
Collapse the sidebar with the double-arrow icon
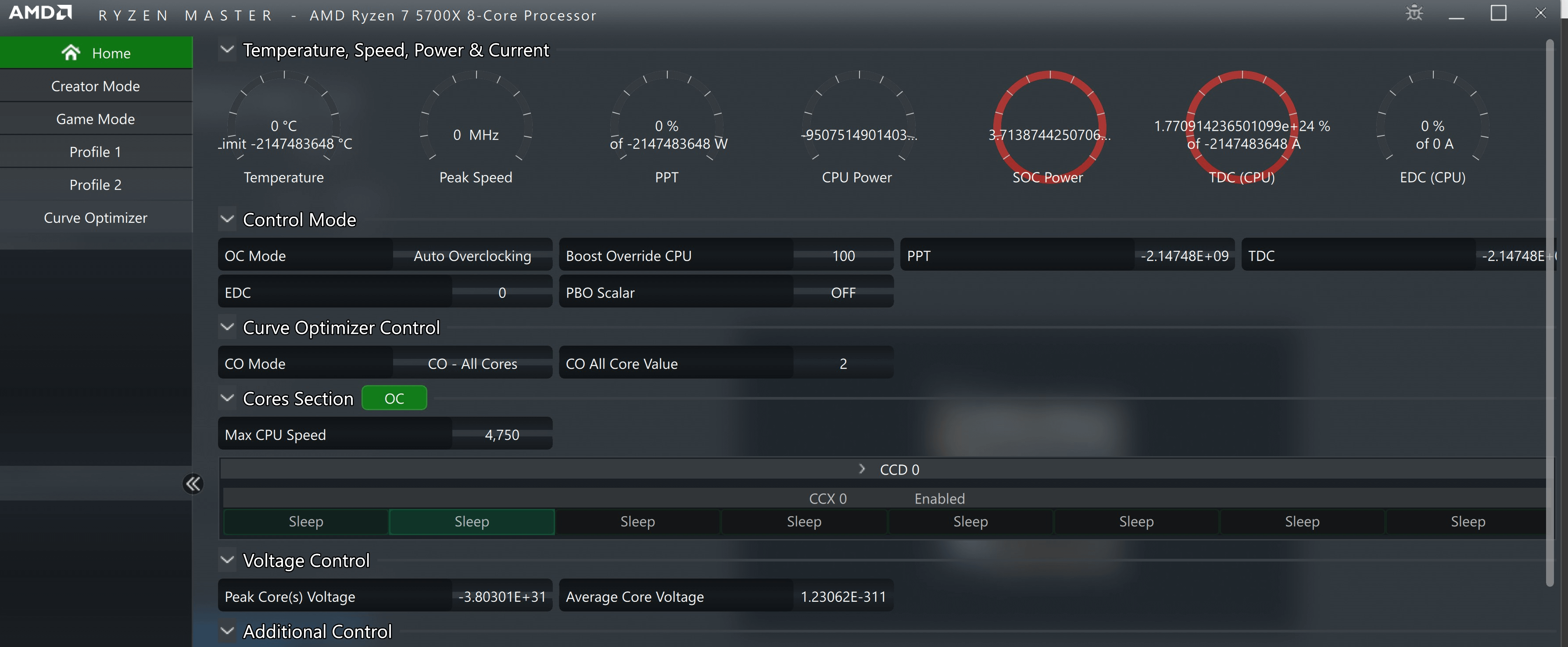193,484
